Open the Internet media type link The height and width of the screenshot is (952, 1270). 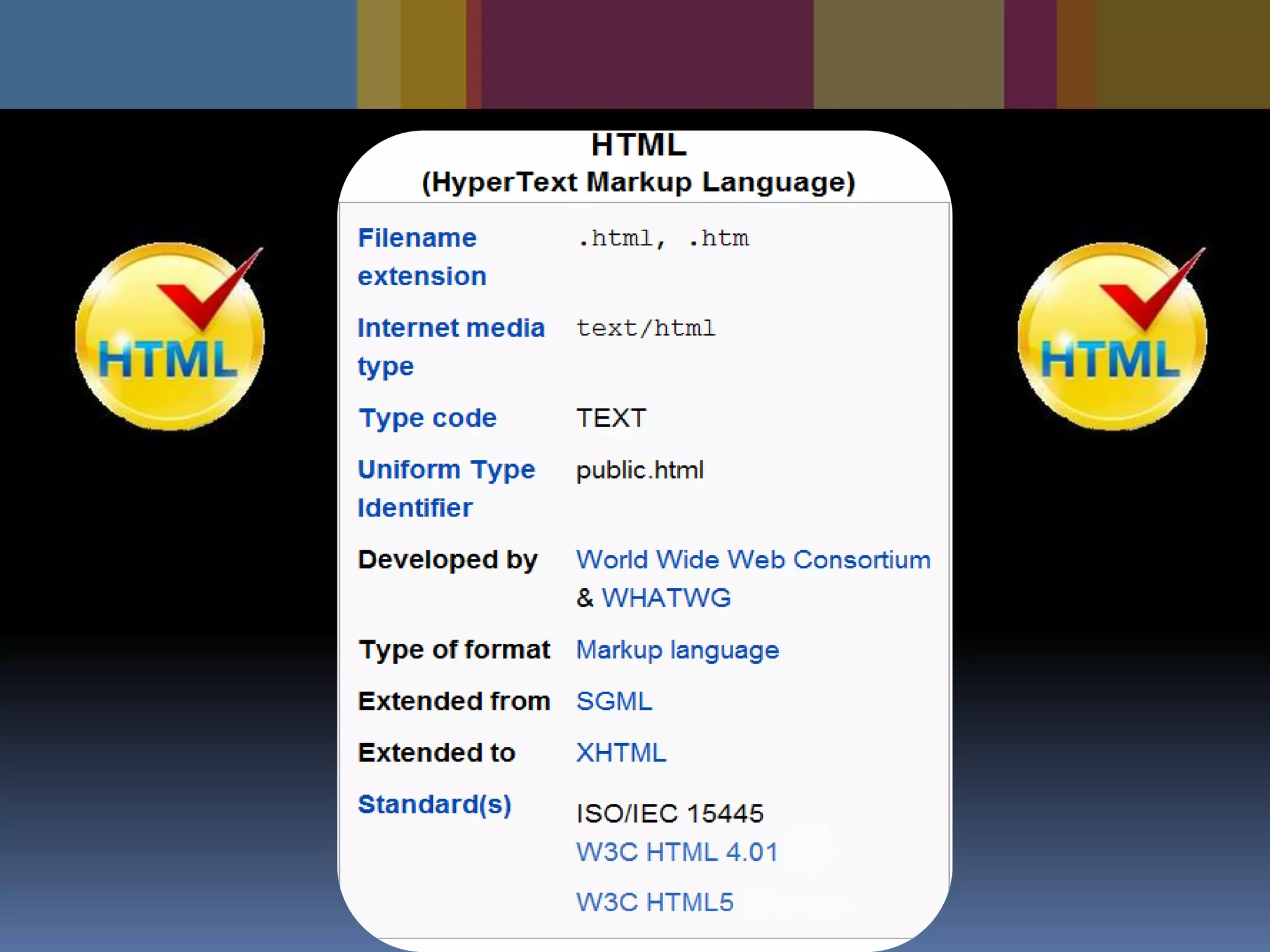[451, 347]
